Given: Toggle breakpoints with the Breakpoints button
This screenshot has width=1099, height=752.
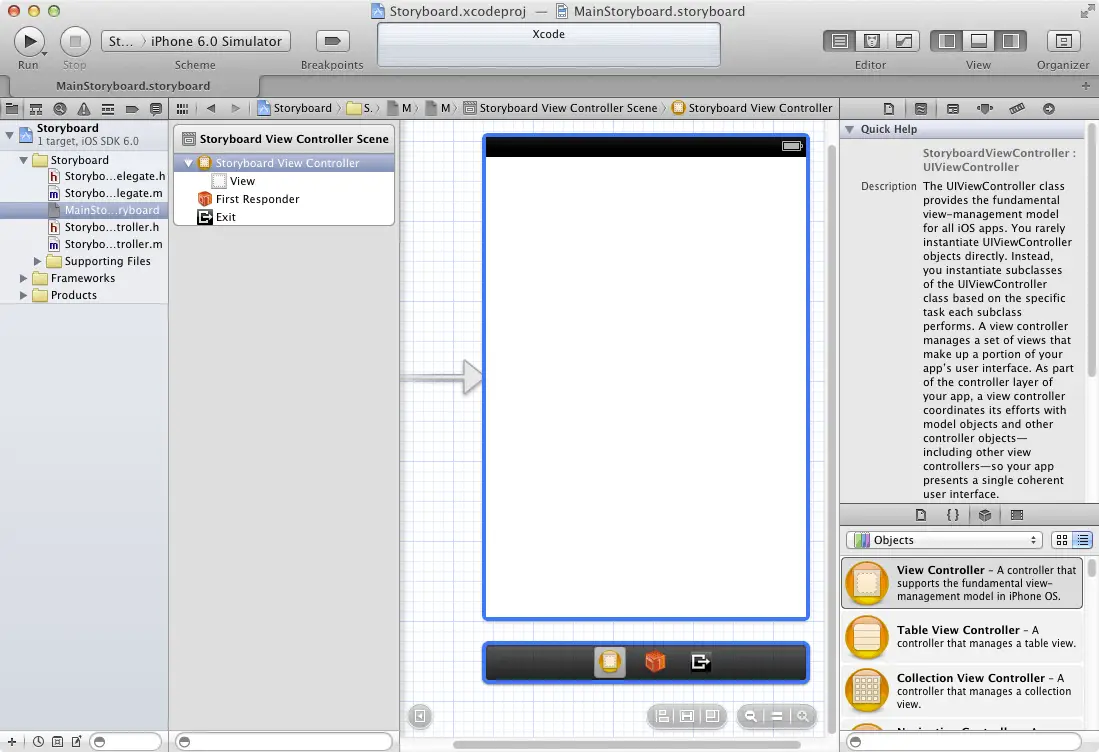Looking at the screenshot, I should tap(330, 41).
